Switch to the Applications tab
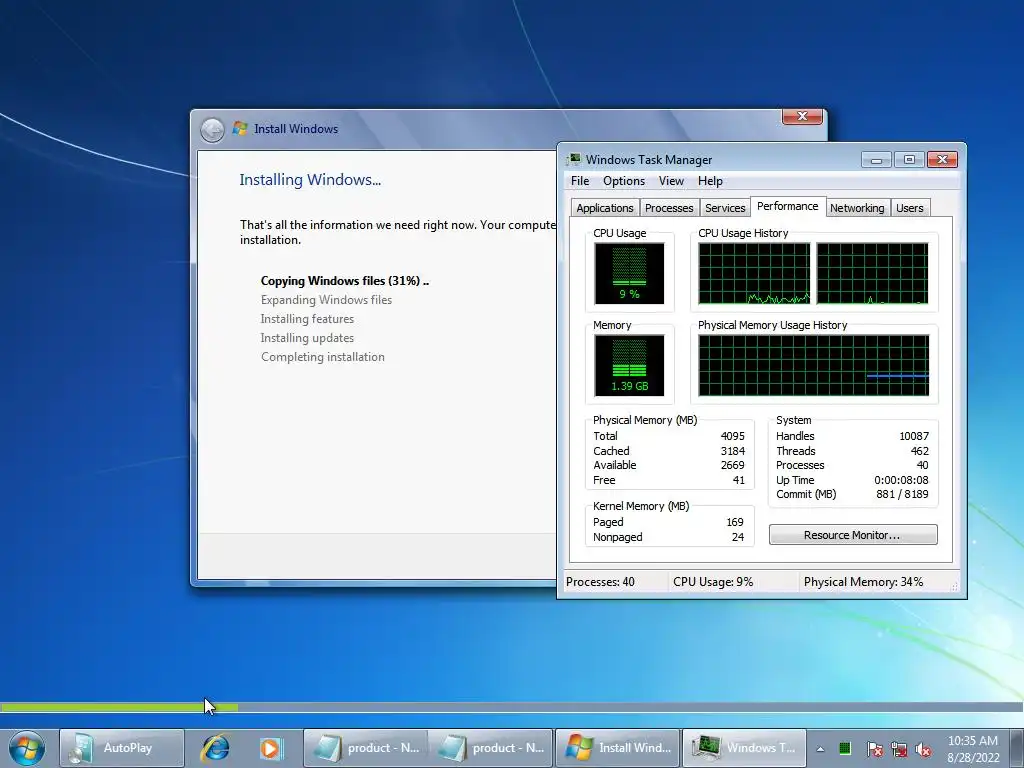The image size is (1024, 768). [x=605, y=208]
